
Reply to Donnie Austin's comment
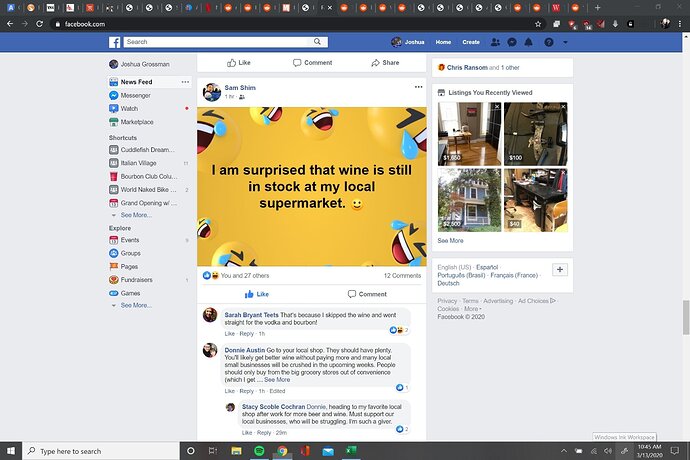click(x=246, y=391)
